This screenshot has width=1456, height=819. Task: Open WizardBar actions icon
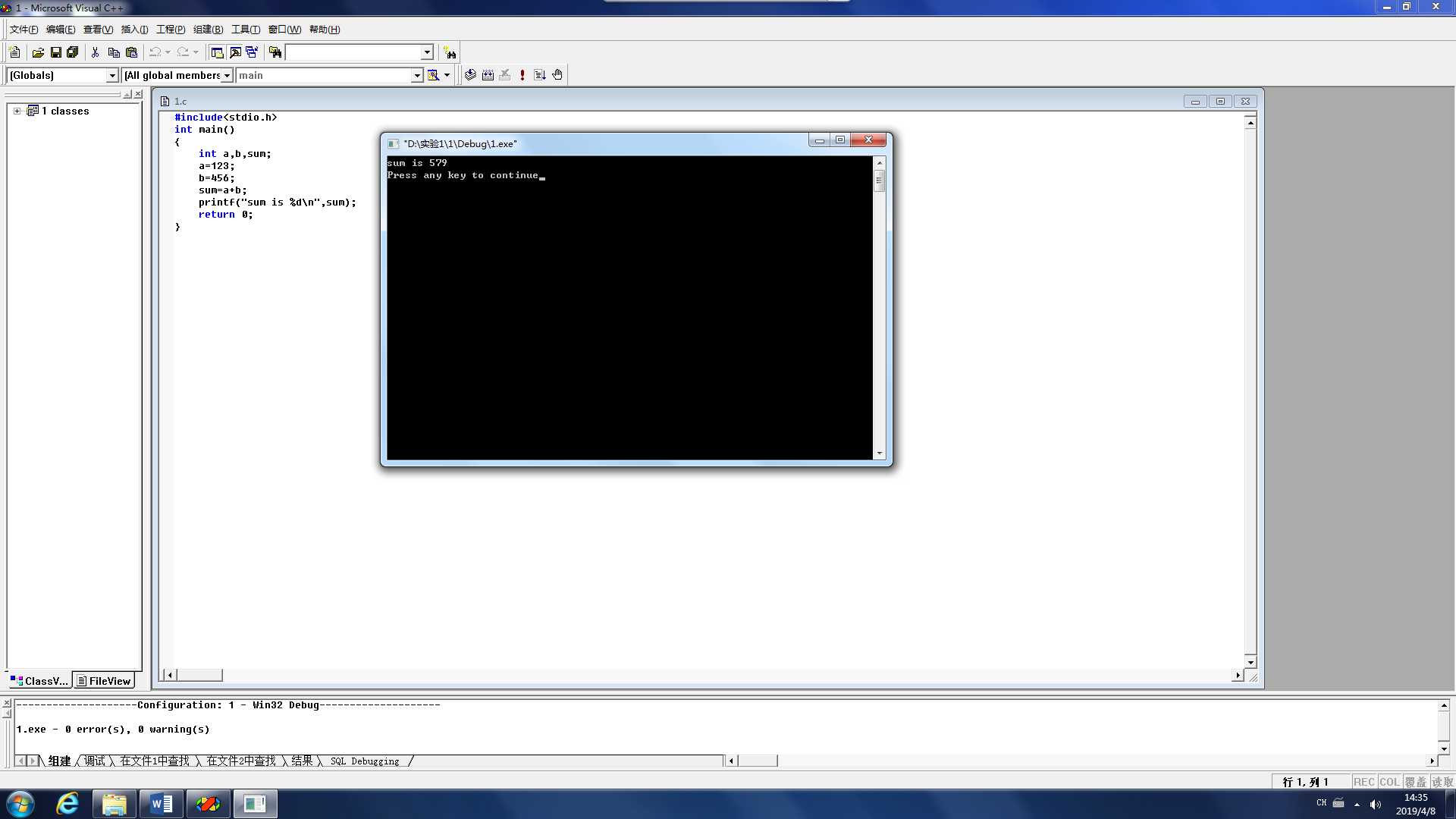pyautogui.click(x=433, y=75)
